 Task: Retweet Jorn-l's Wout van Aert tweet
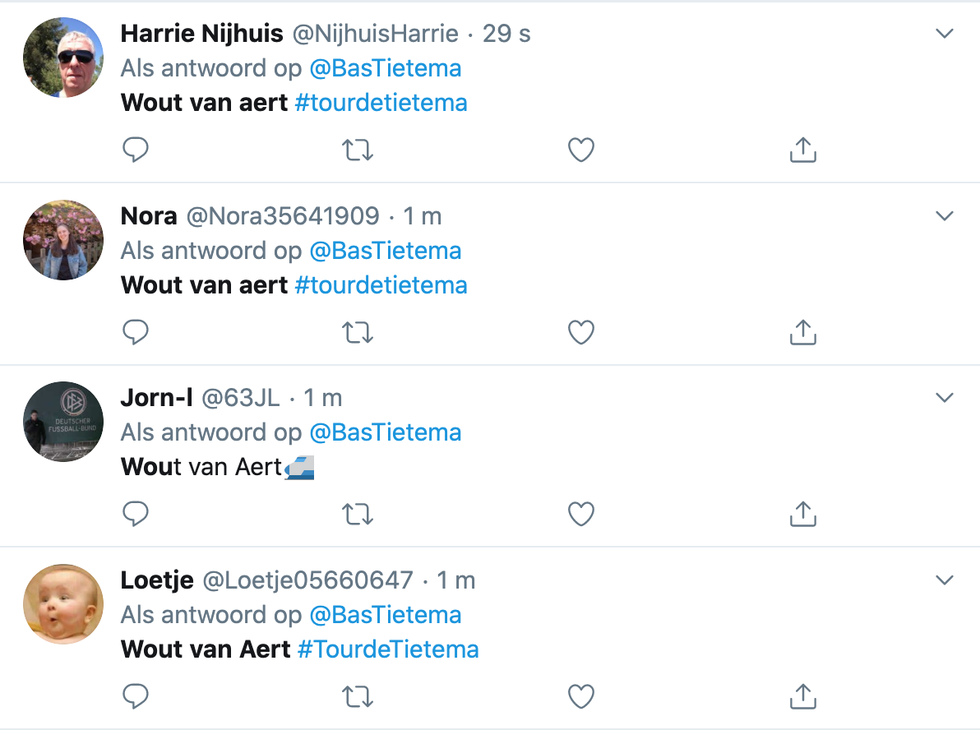[358, 514]
